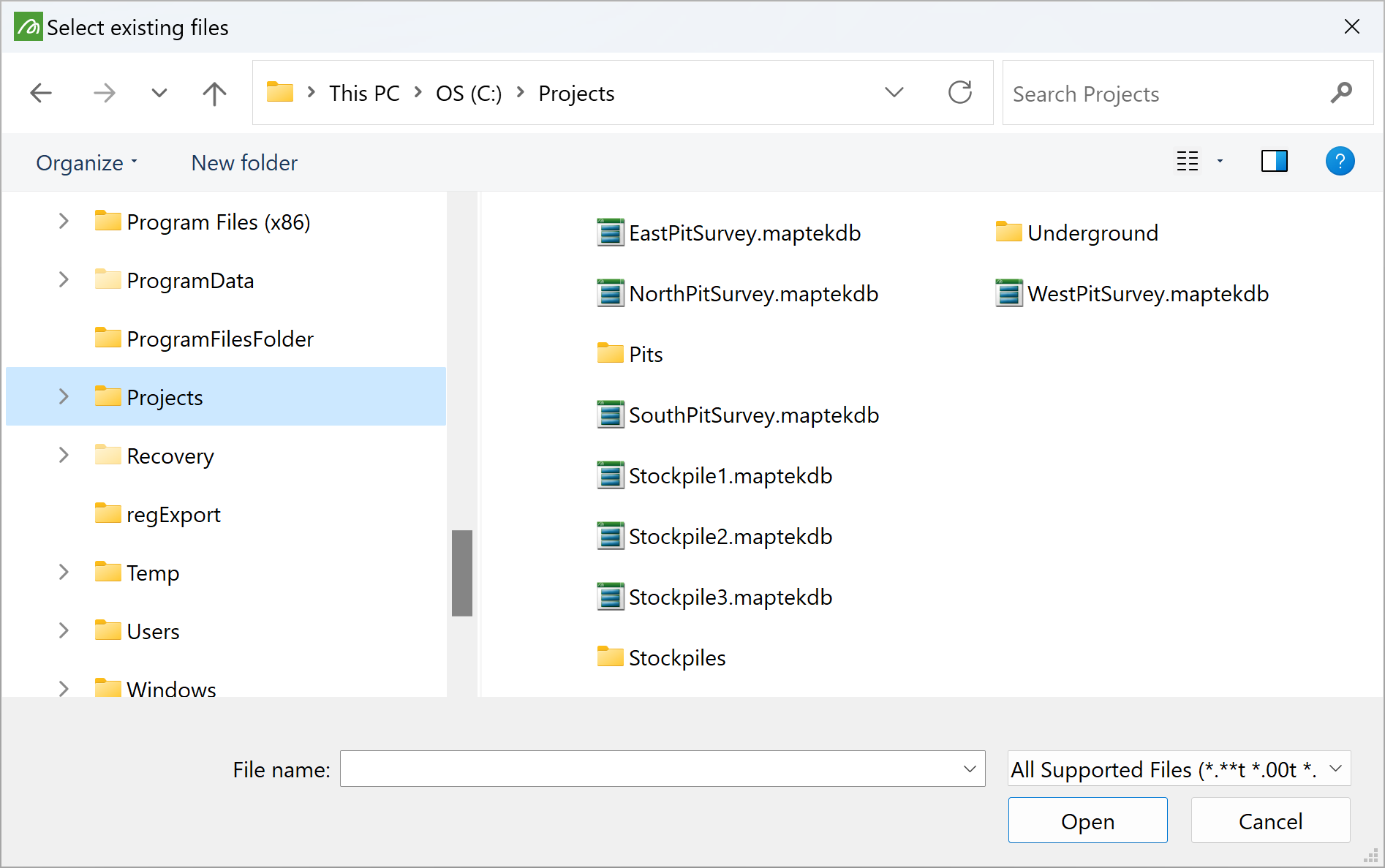Viewport: 1385px width, 868px height.
Task: Open the Organize menu
Action: (86, 163)
